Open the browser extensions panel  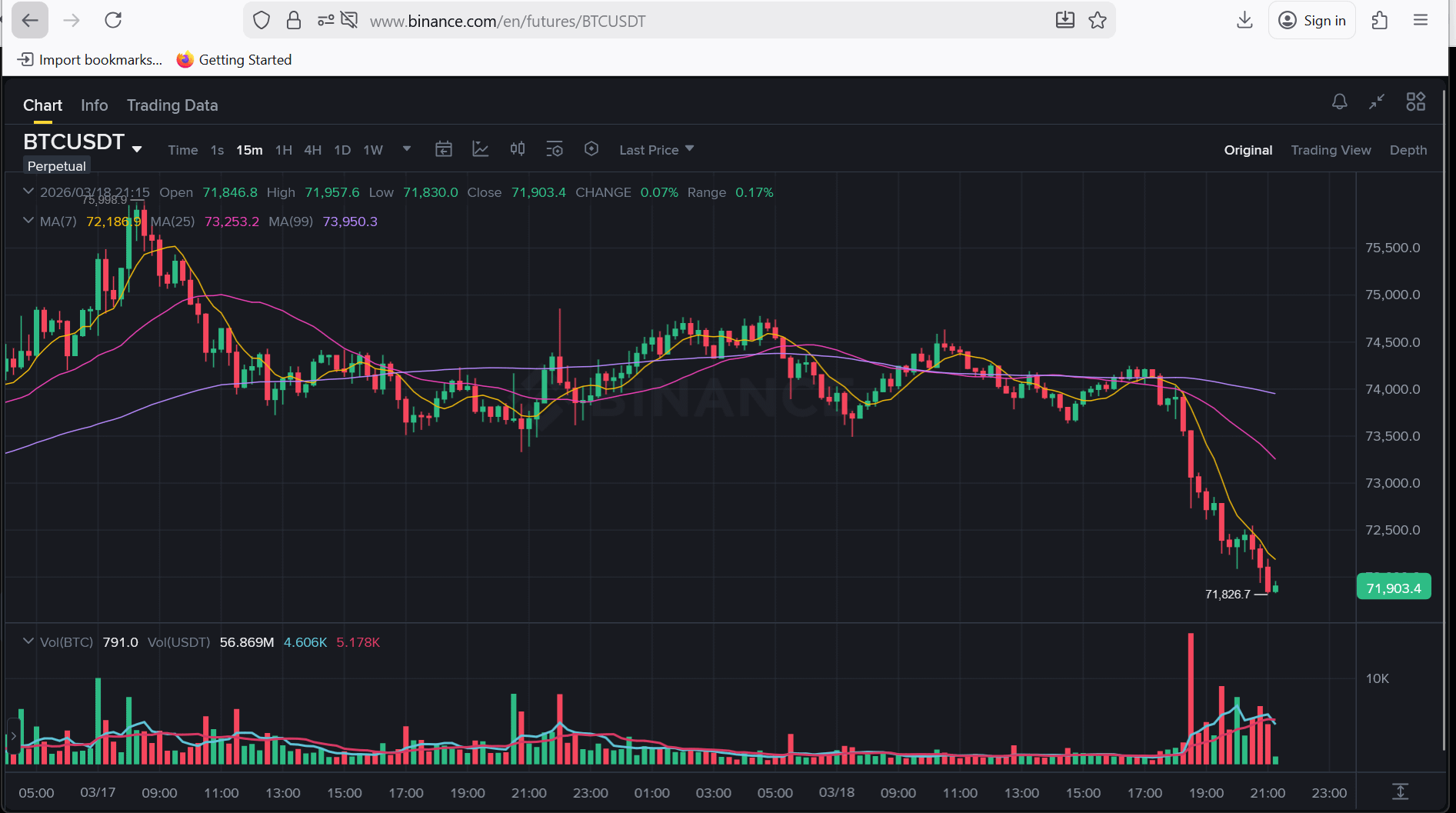tap(1380, 21)
